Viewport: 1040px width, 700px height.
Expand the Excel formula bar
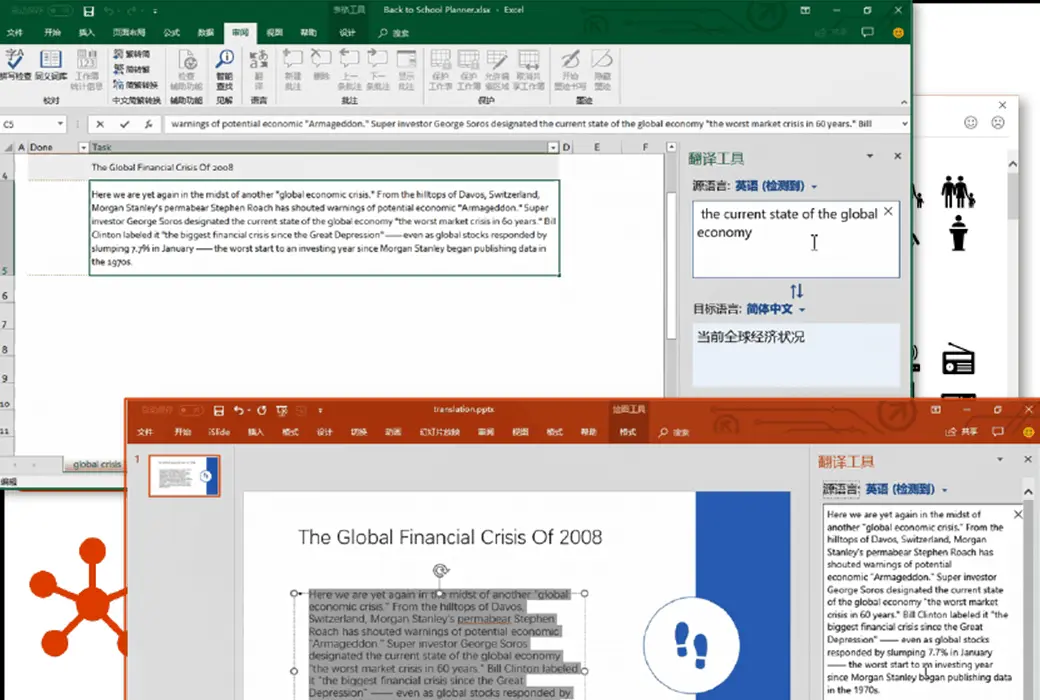904,124
